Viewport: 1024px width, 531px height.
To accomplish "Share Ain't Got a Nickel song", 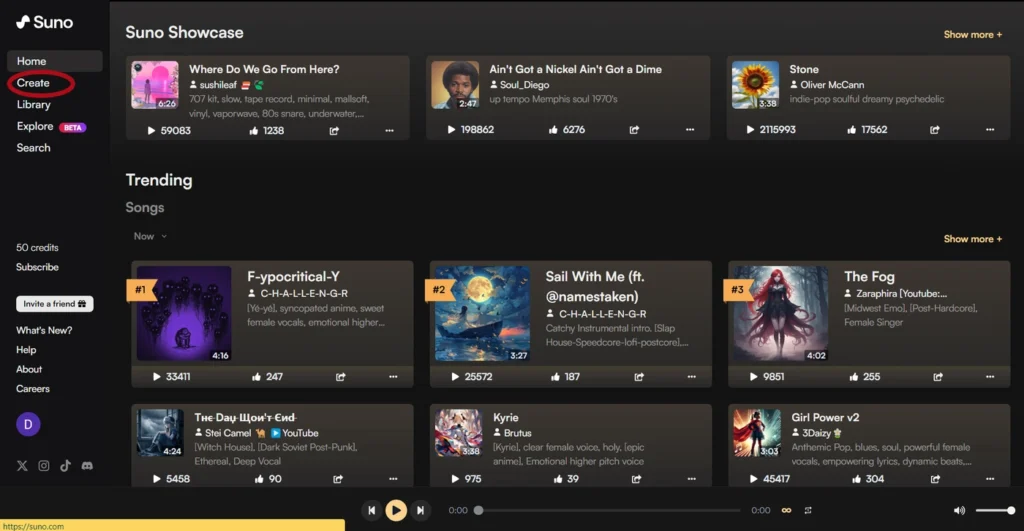I will (634, 130).
